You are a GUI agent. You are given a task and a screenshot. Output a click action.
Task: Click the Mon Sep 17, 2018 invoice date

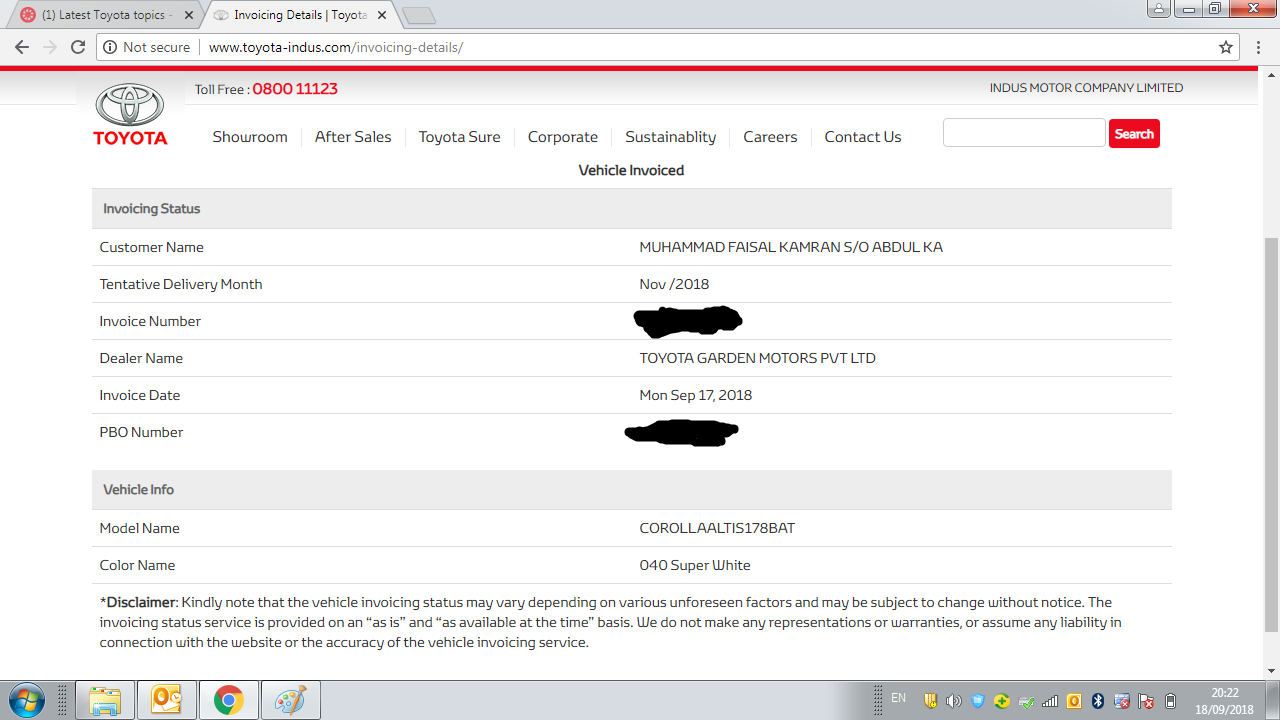[x=695, y=395]
